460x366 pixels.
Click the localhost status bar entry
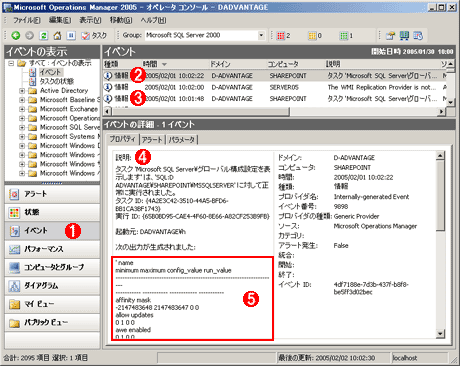405,358
